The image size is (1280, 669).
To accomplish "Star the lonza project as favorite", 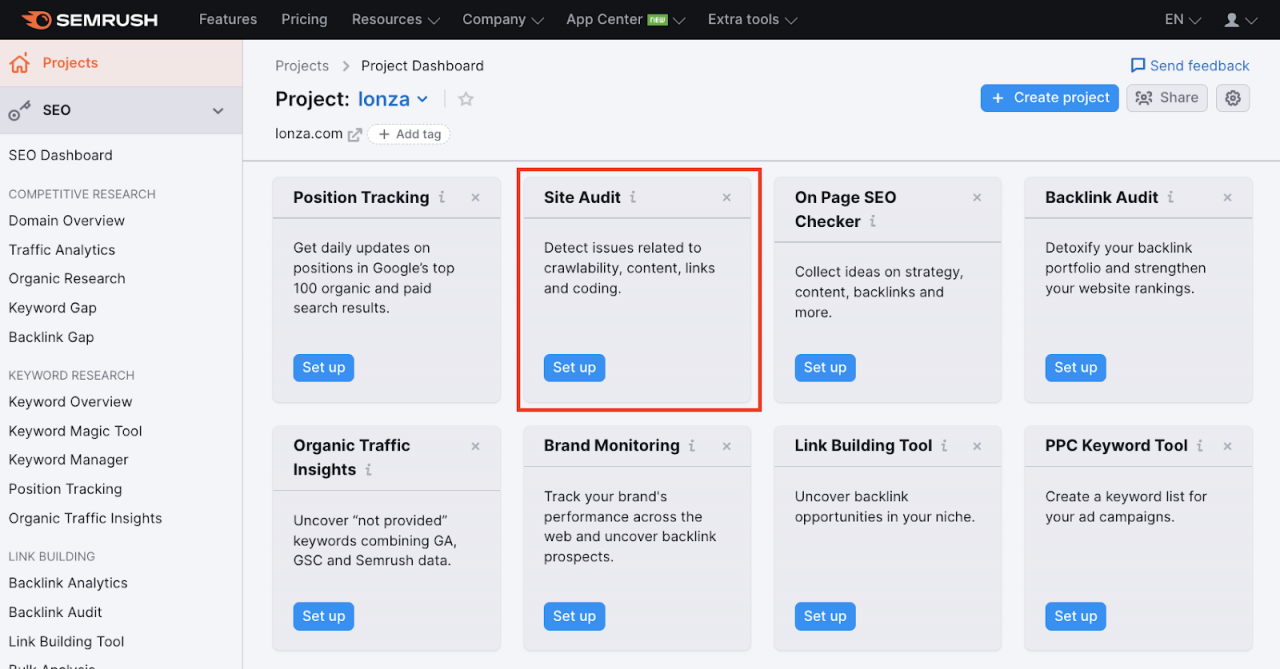I will (x=466, y=99).
